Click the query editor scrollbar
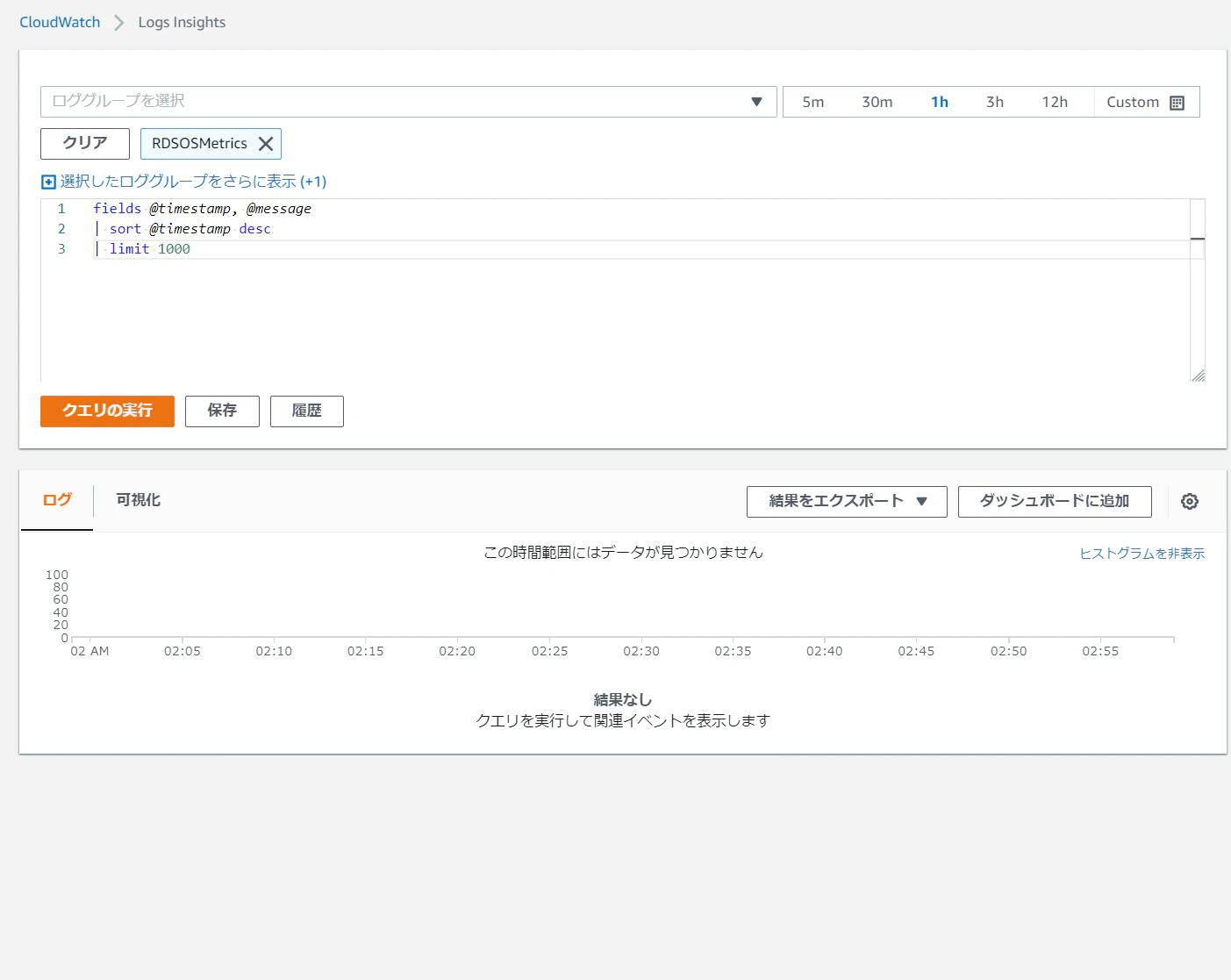The image size is (1231, 980). 1198,290
